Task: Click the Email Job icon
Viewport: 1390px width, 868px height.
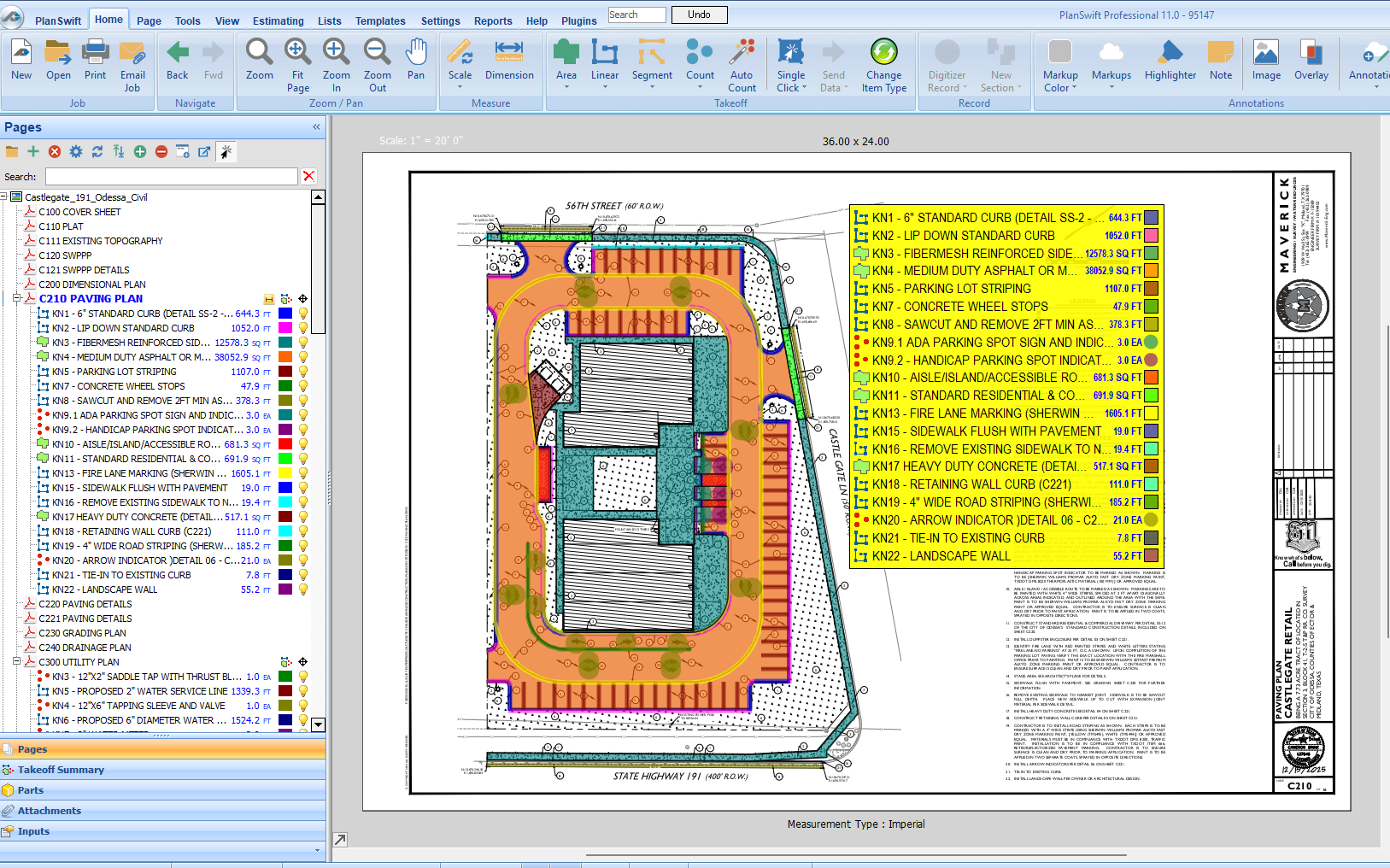Action: pyautogui.click(x=132, y=53)
